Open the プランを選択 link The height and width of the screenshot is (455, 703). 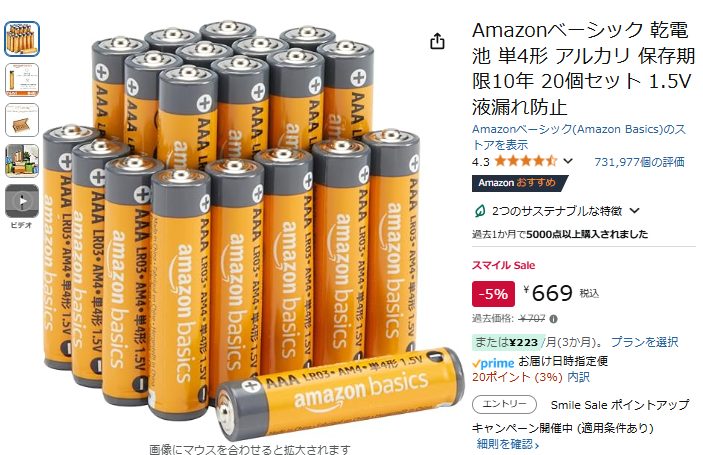645,342
